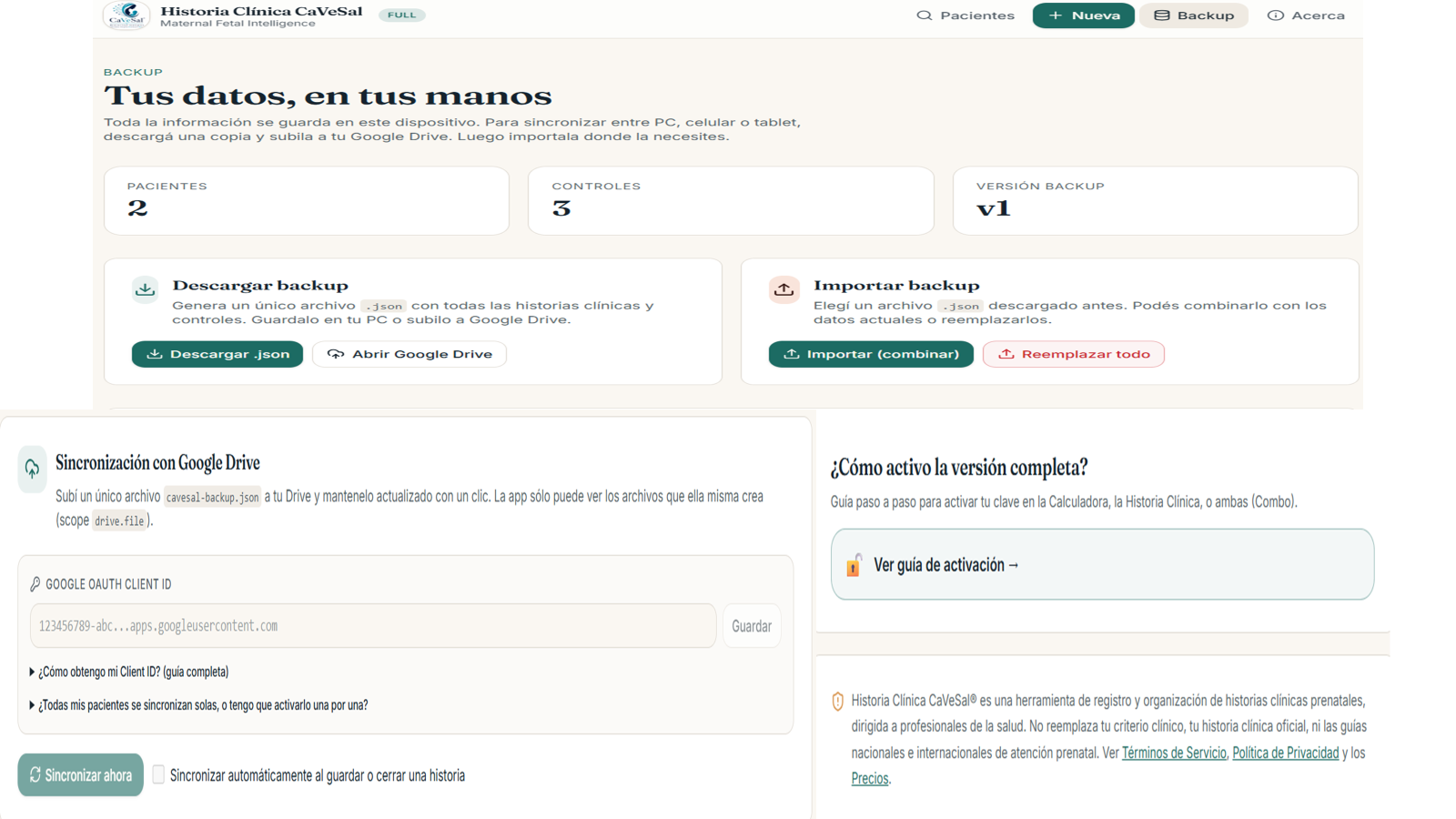The image size is (1456, 819).
Task: Open the Backup tab
Action: pyautogui.click(x=1194, y=15)
